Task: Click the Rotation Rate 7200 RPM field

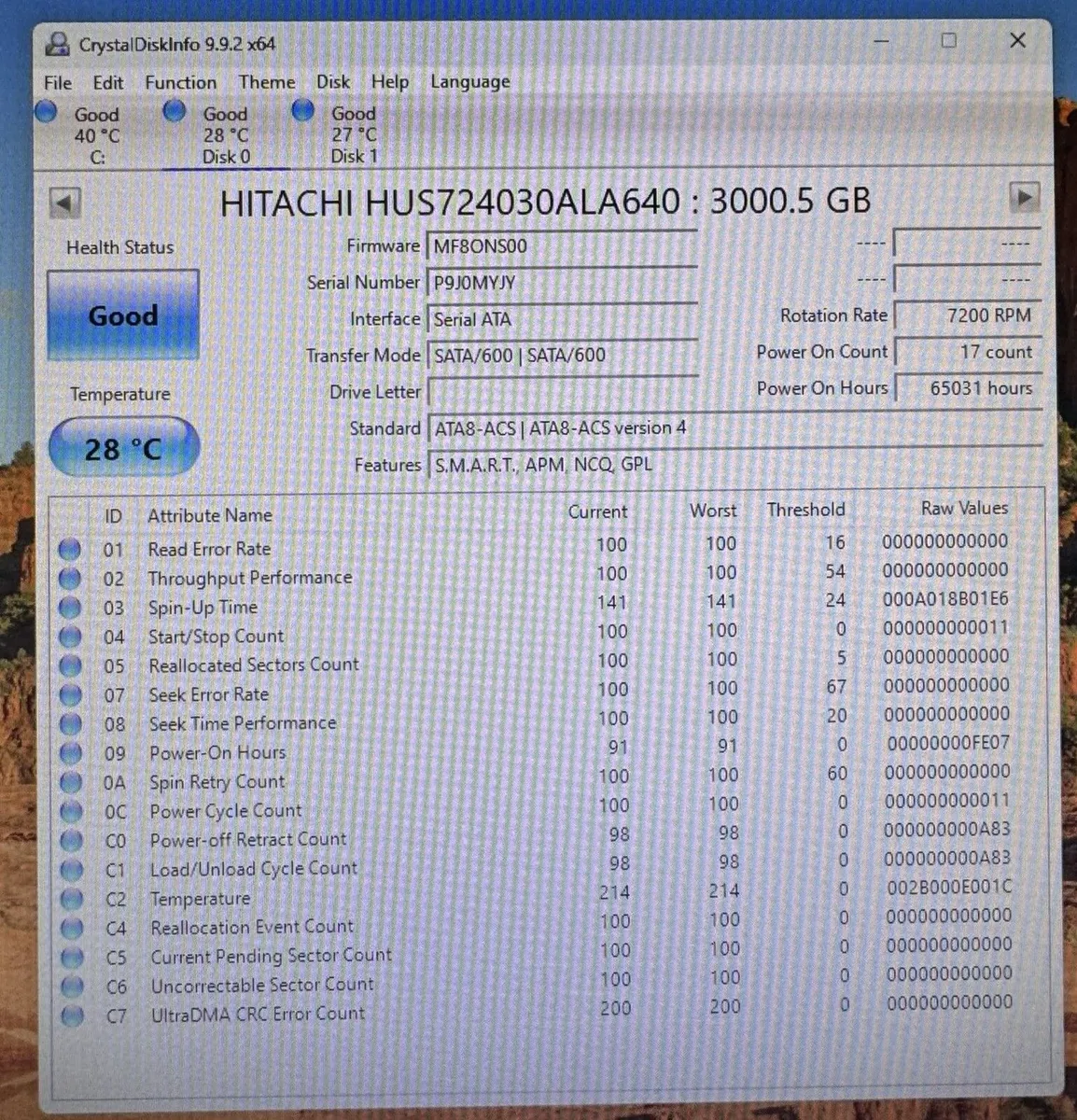Action: (966, 315)
